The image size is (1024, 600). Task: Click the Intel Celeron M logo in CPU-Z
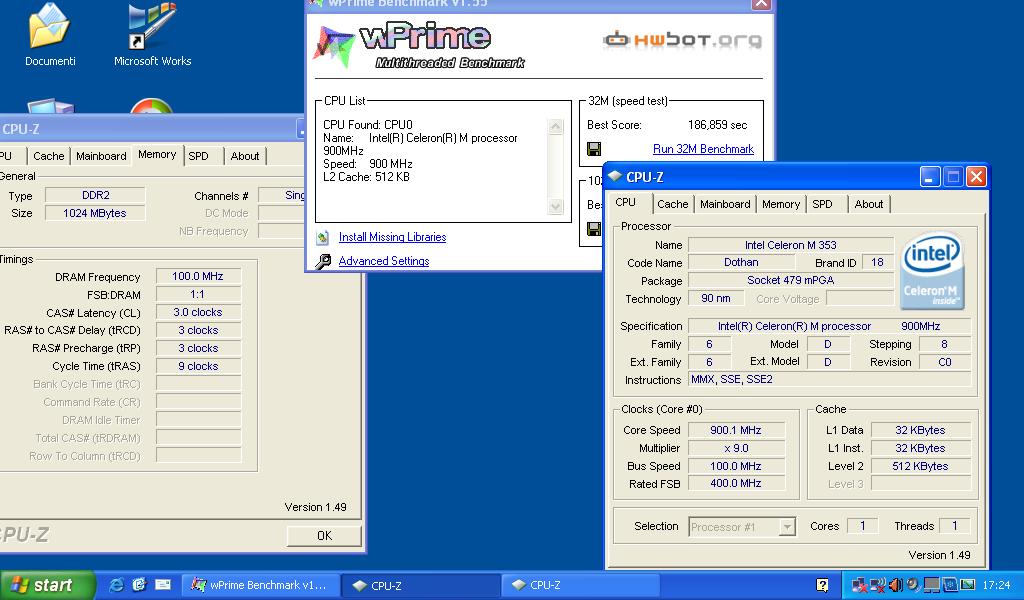932,270
